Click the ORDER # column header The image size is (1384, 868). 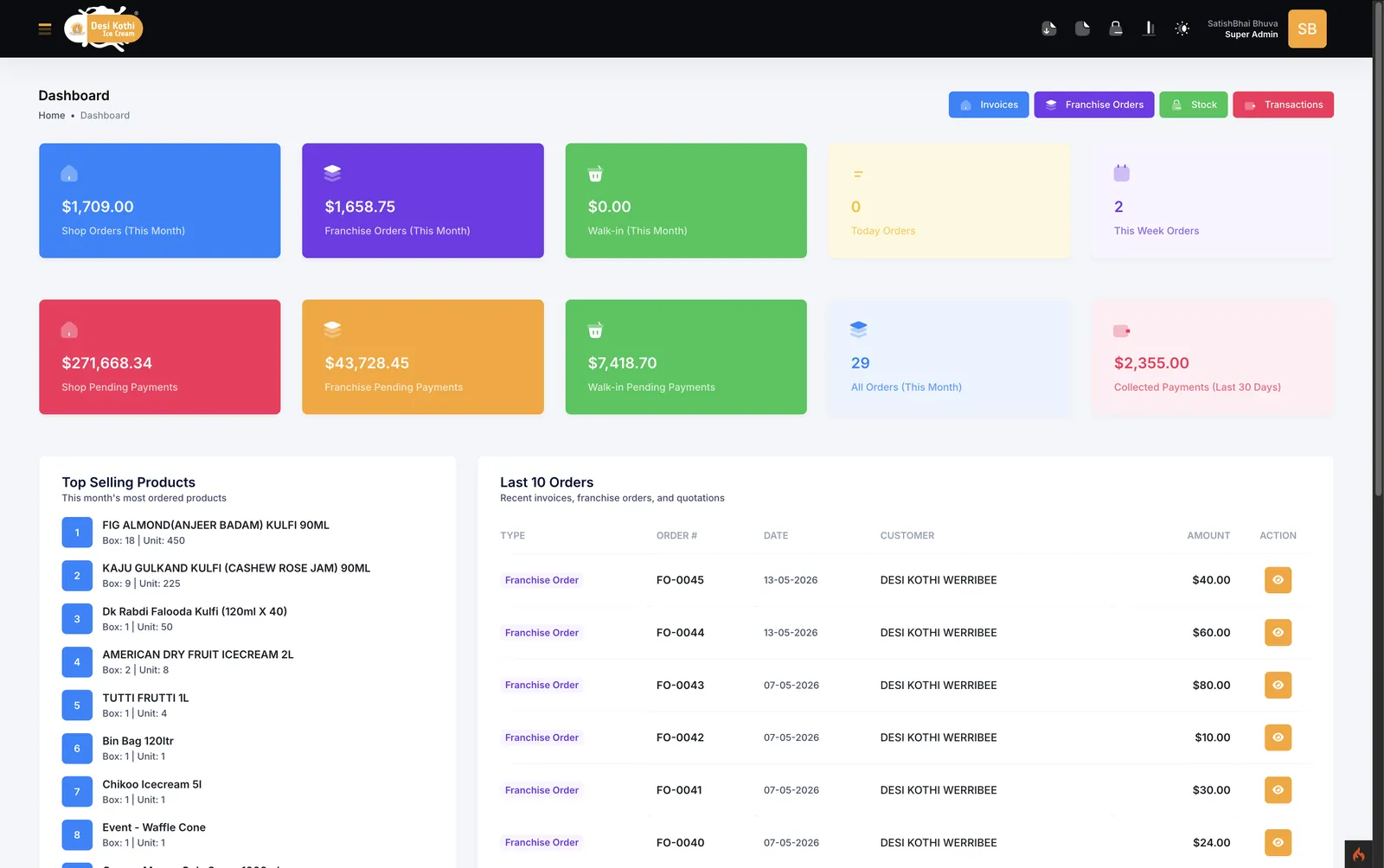(x=676, y=536)
